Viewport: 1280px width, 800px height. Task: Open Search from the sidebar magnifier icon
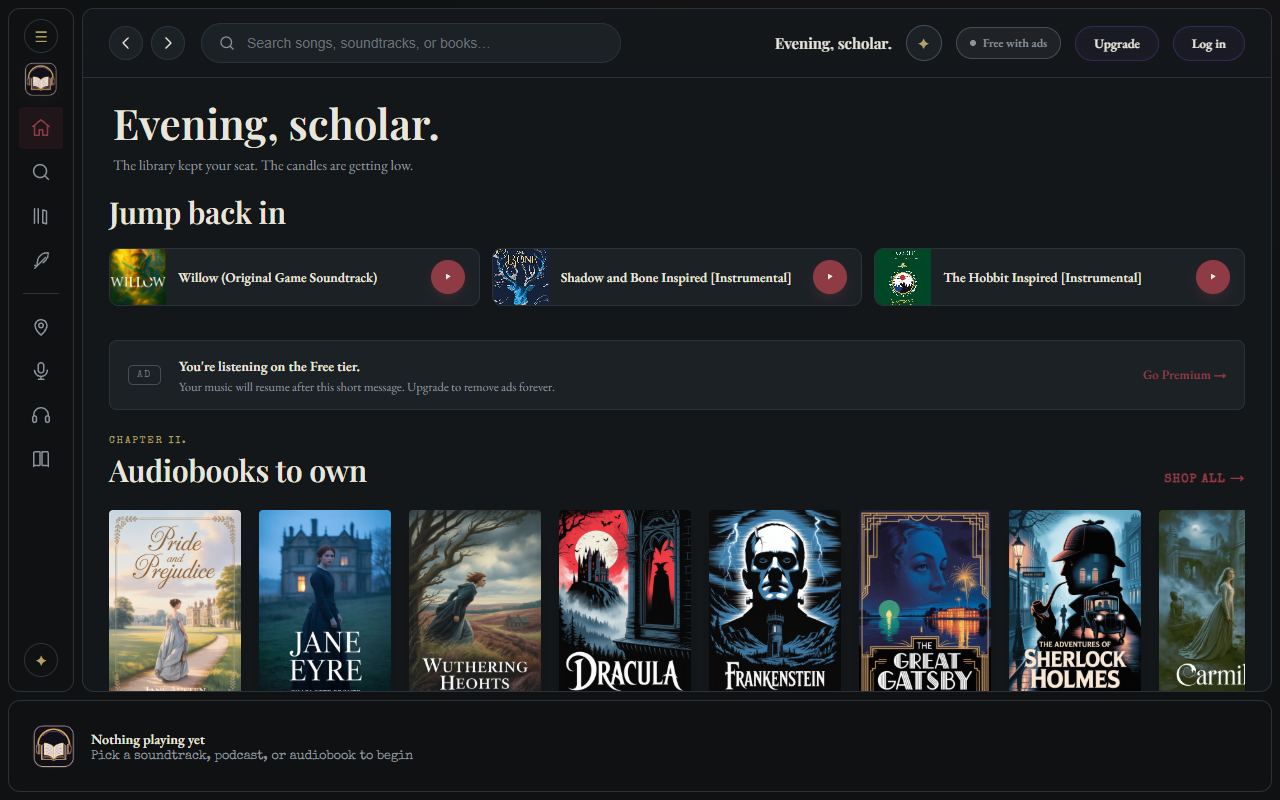(41, 172)
